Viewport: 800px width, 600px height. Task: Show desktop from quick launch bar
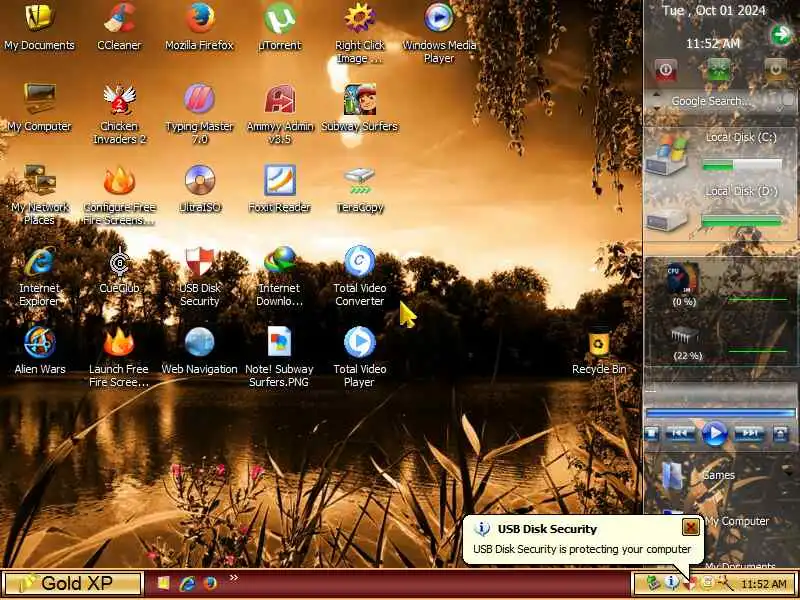click(163, 583)
